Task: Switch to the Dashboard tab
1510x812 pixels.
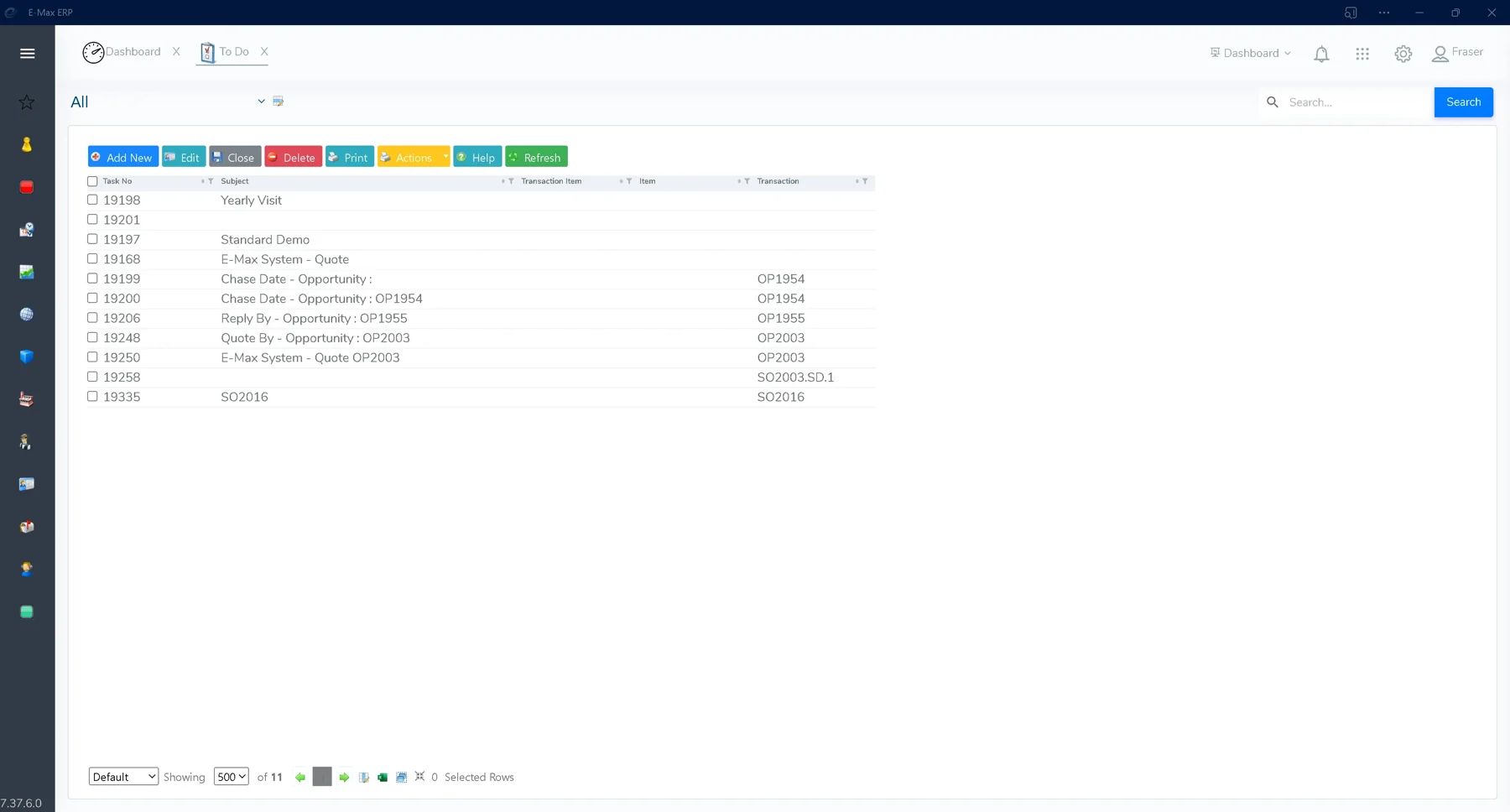Action: (x=122, y=52)
